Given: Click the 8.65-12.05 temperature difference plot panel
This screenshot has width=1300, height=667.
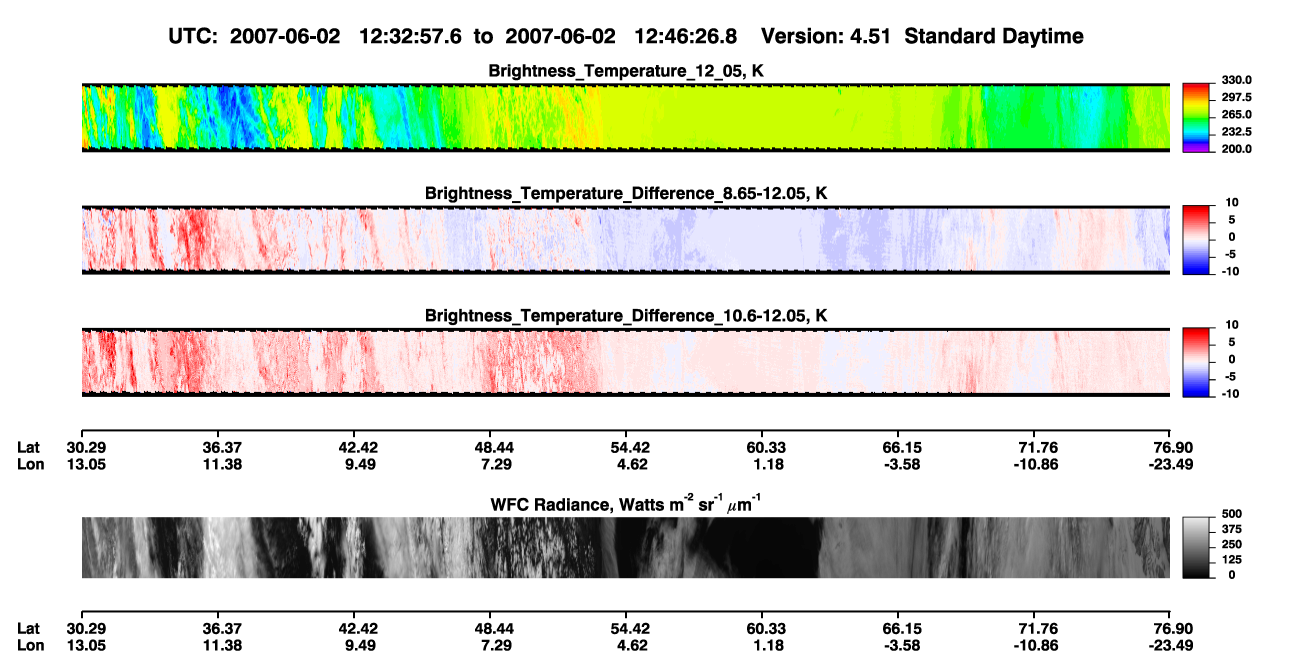Looking at the screenshot, I should click(625, 240).
